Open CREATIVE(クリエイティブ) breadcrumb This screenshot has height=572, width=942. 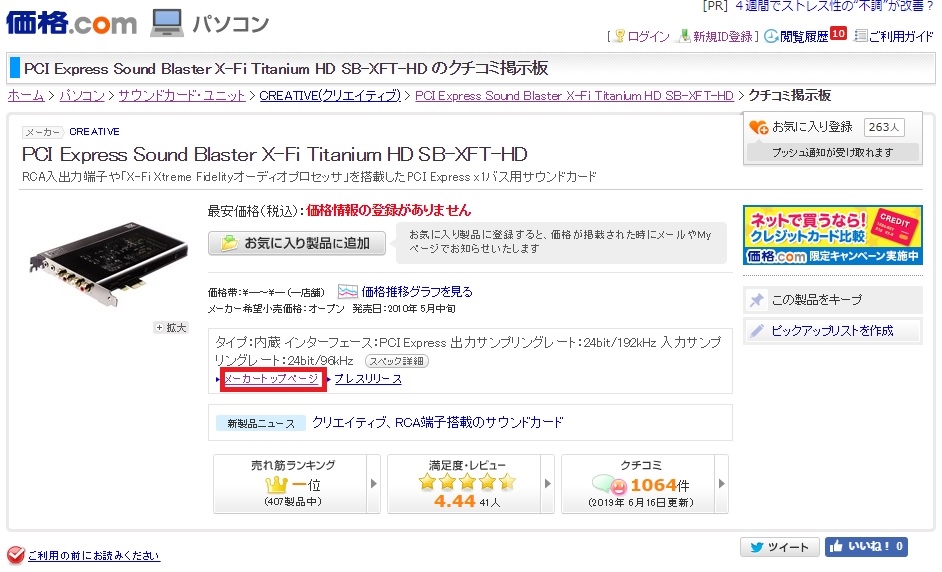click(x=330, y=96)
